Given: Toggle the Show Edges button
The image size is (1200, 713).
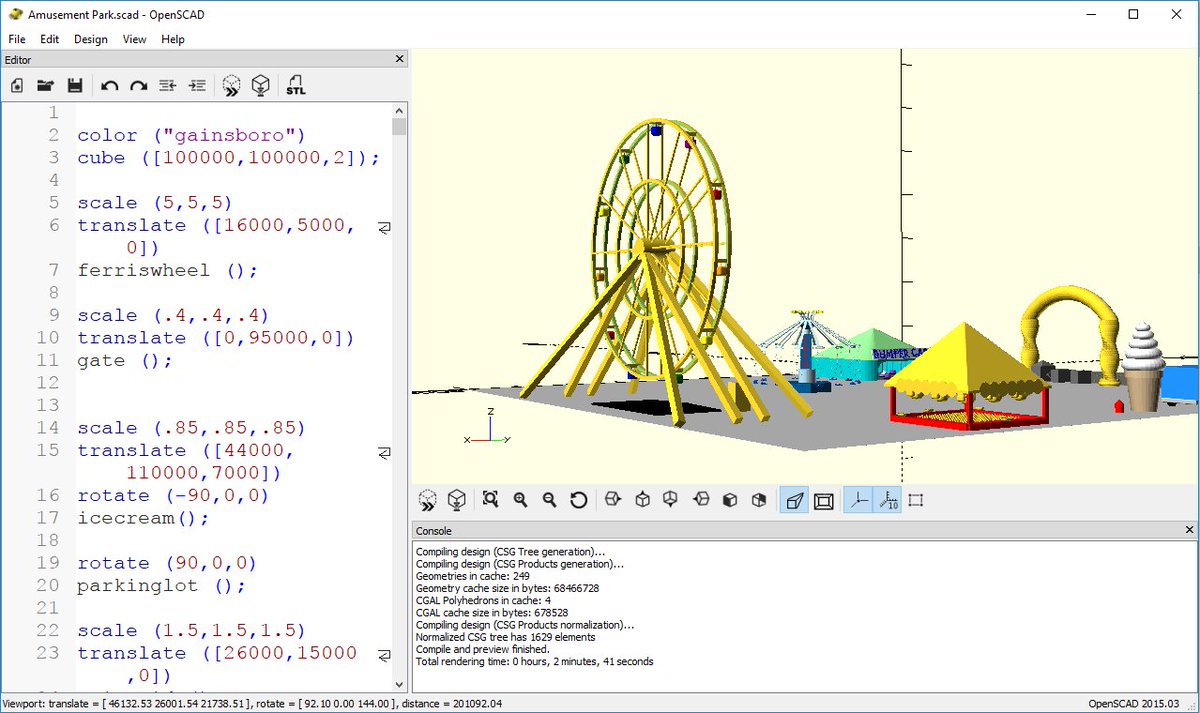Looking at the screenshot, I should [x=915, y=499].
